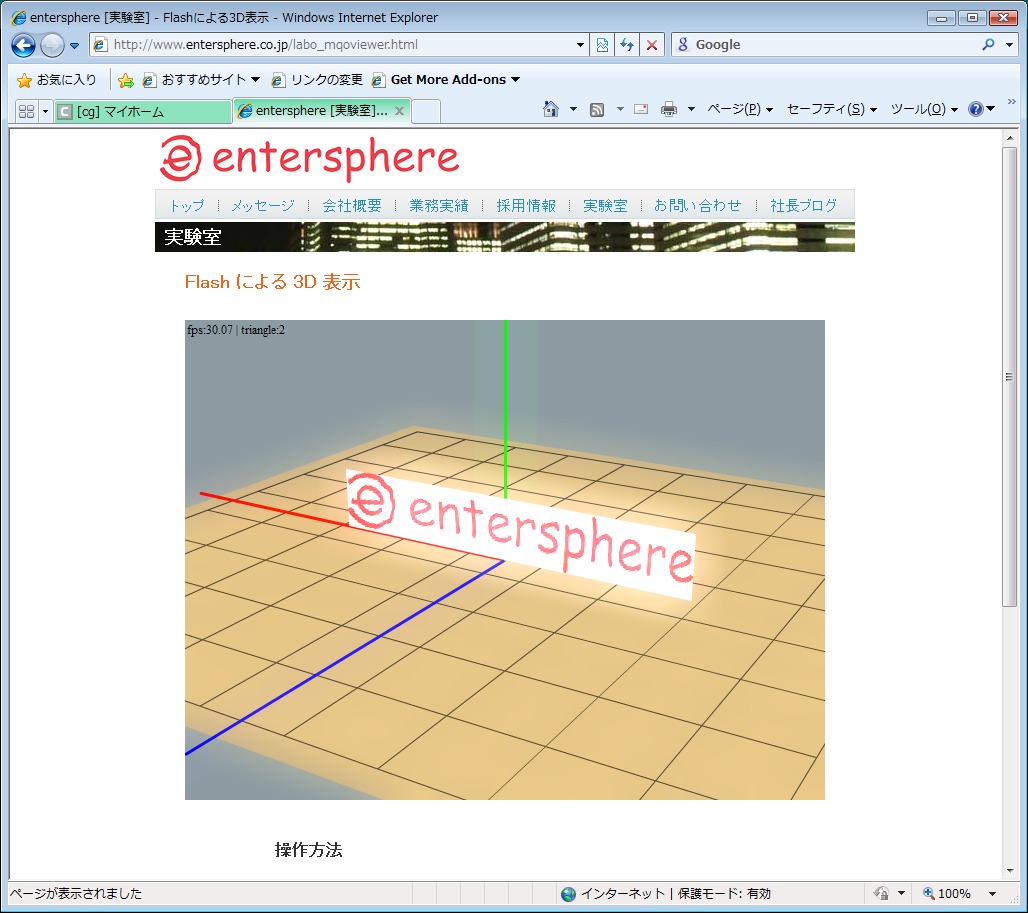1028x913 pixels.
Task: Open the tab list dropdown arrow
Action: pos(45,111)
